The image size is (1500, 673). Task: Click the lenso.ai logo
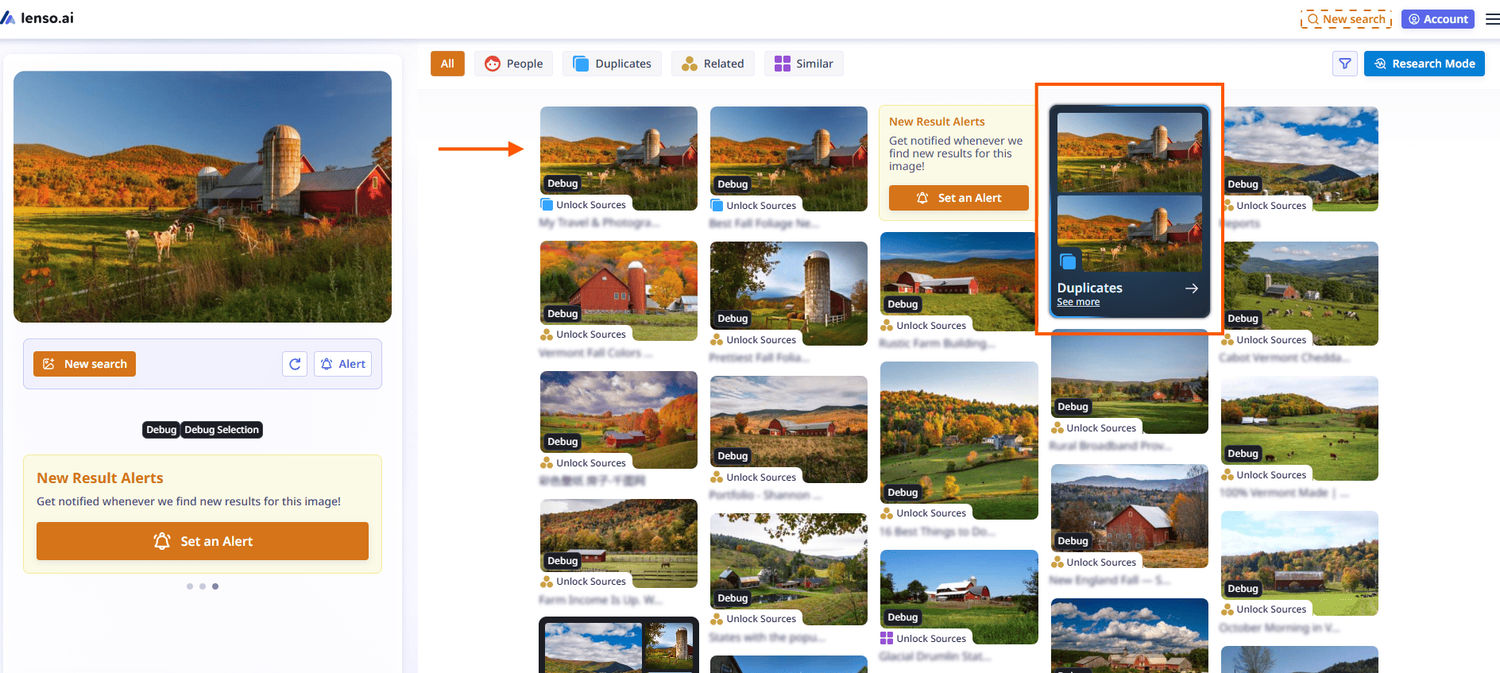37,18
